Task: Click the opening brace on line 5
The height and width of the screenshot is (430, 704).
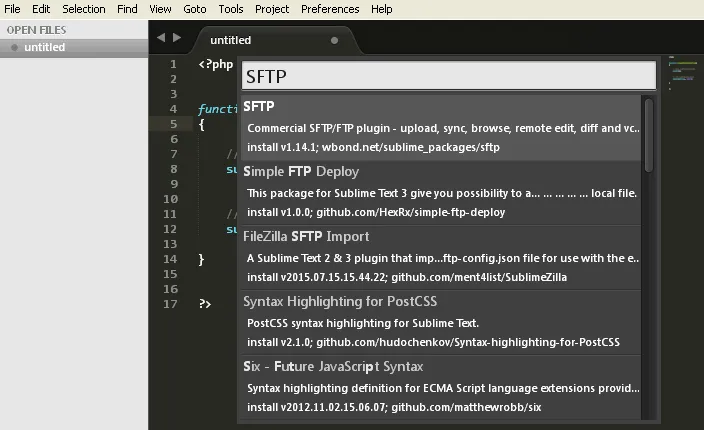Action: 201,125
